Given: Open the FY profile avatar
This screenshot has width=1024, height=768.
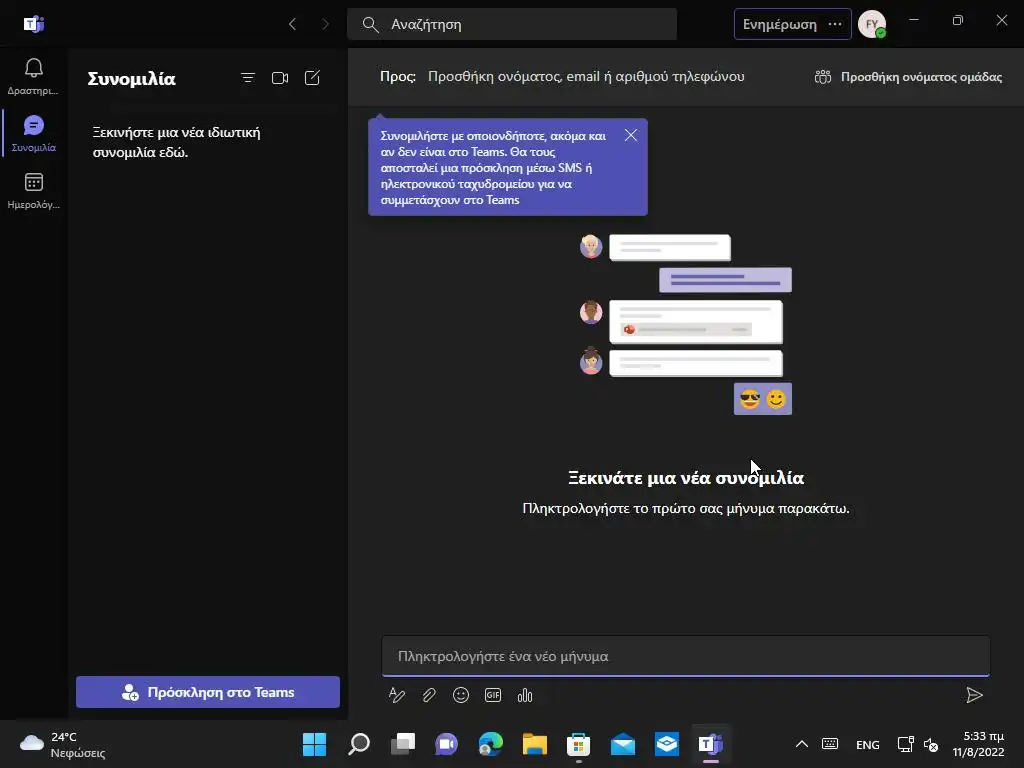Looking at the screenshot, I should (x=872, y=24).
